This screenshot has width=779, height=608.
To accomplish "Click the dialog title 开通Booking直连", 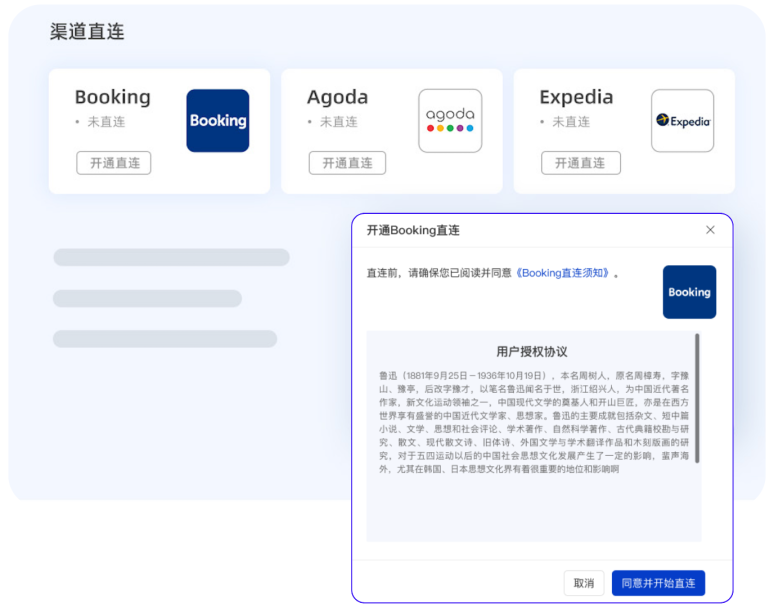I will (413, 230).
